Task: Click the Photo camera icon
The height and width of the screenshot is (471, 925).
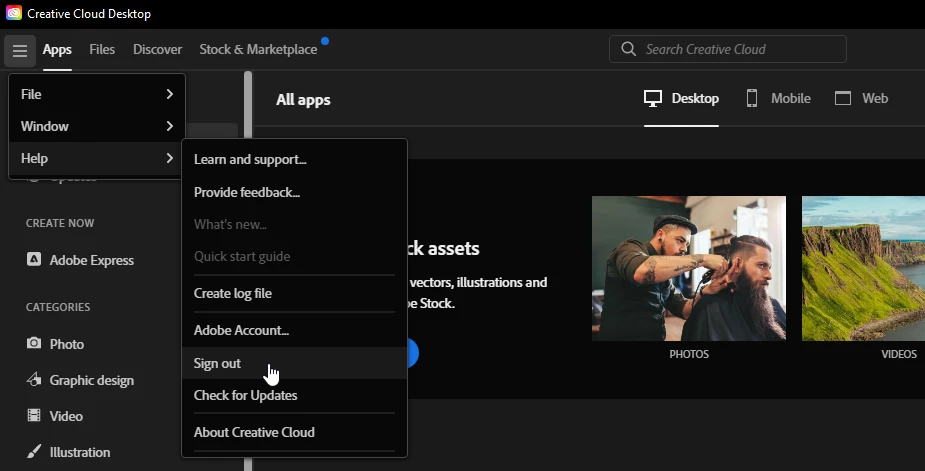Action: 34,343
